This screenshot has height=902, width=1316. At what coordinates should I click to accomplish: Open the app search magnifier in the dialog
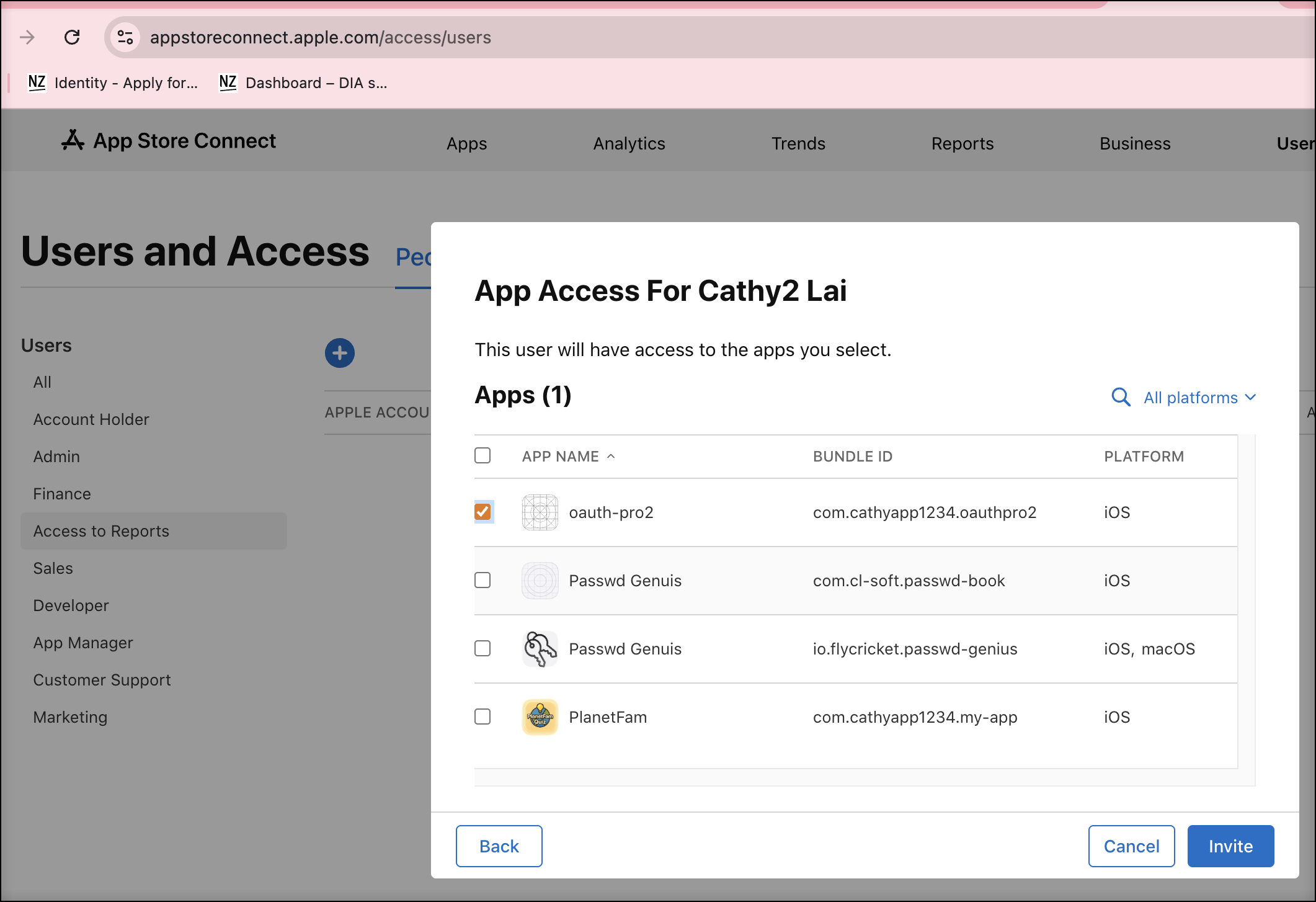coord(1121,397)
